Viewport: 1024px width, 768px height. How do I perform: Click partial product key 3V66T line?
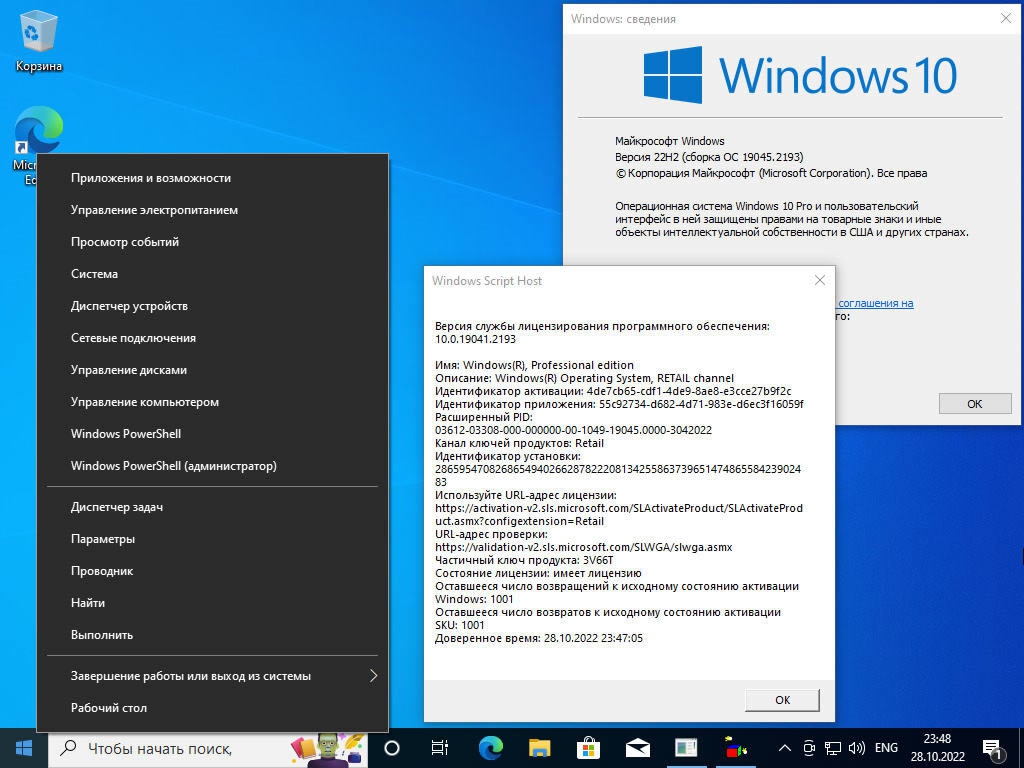(524, 560)
